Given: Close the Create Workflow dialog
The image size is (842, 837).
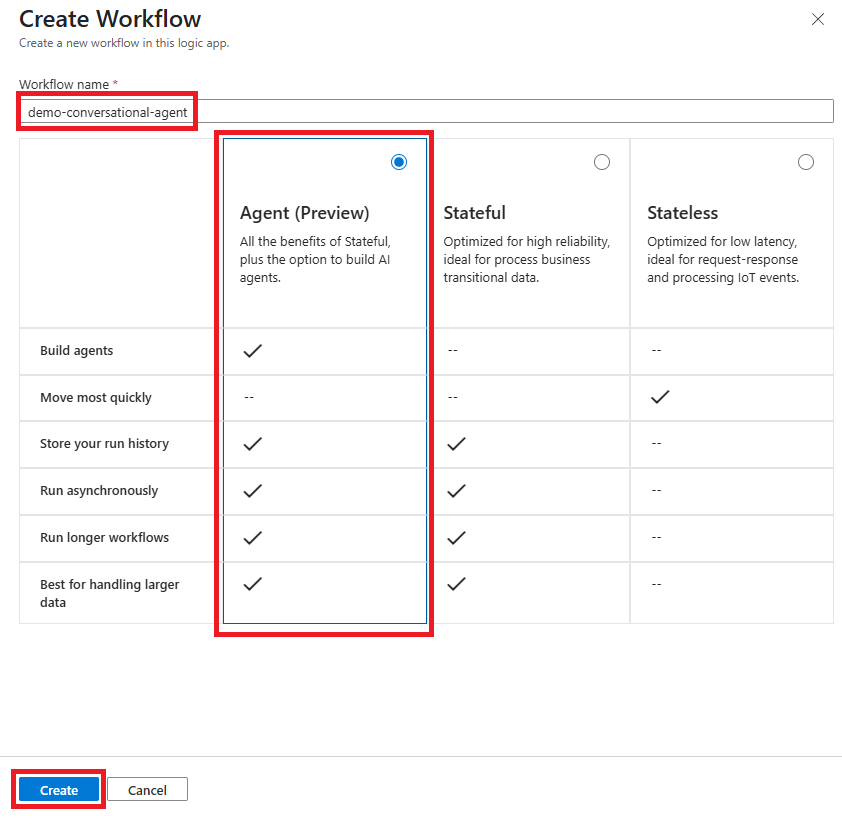Looking at the screenshot, I should tap(817, 19).
